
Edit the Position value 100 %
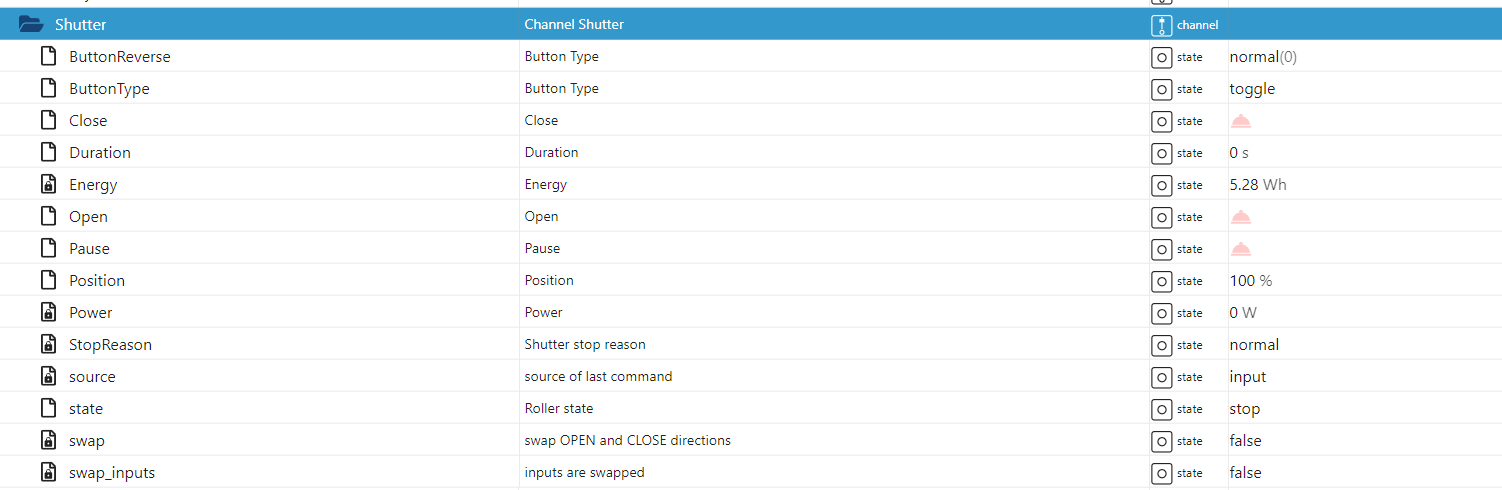click(1250, 281)
